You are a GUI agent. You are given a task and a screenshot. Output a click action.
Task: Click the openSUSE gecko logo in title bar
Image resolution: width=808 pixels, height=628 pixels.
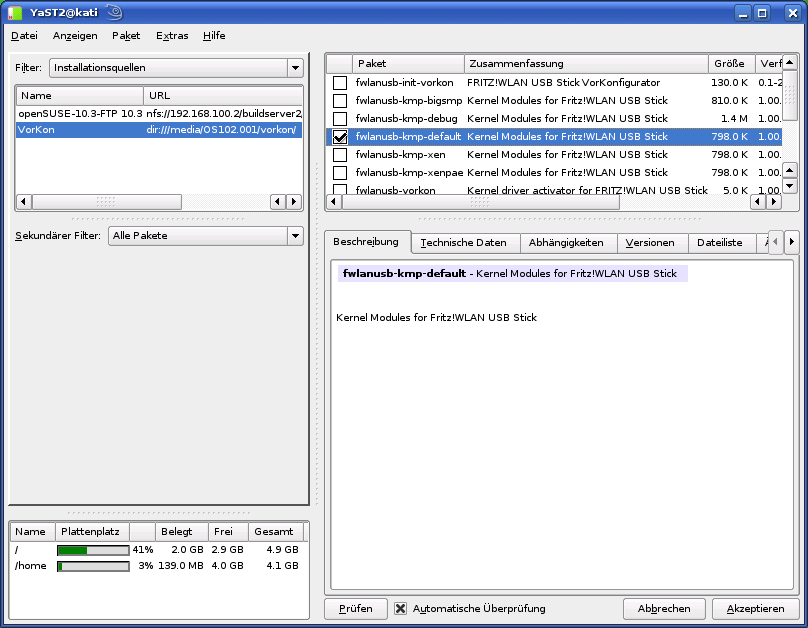pos(114,12)
